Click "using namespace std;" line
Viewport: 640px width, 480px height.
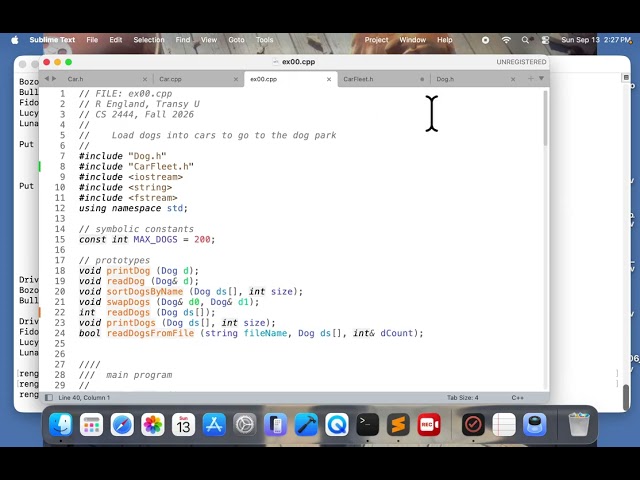[133, 208]
